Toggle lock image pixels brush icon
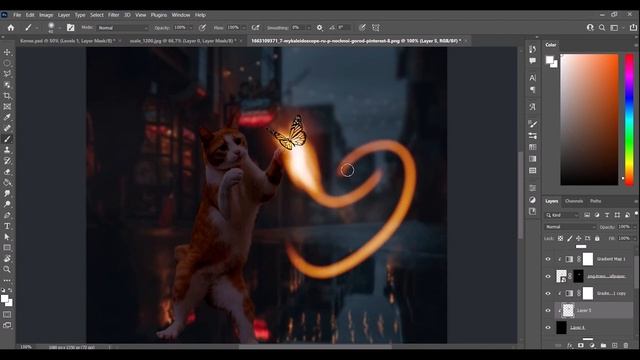This screenshot has width=640, height=360. [570, 238]
